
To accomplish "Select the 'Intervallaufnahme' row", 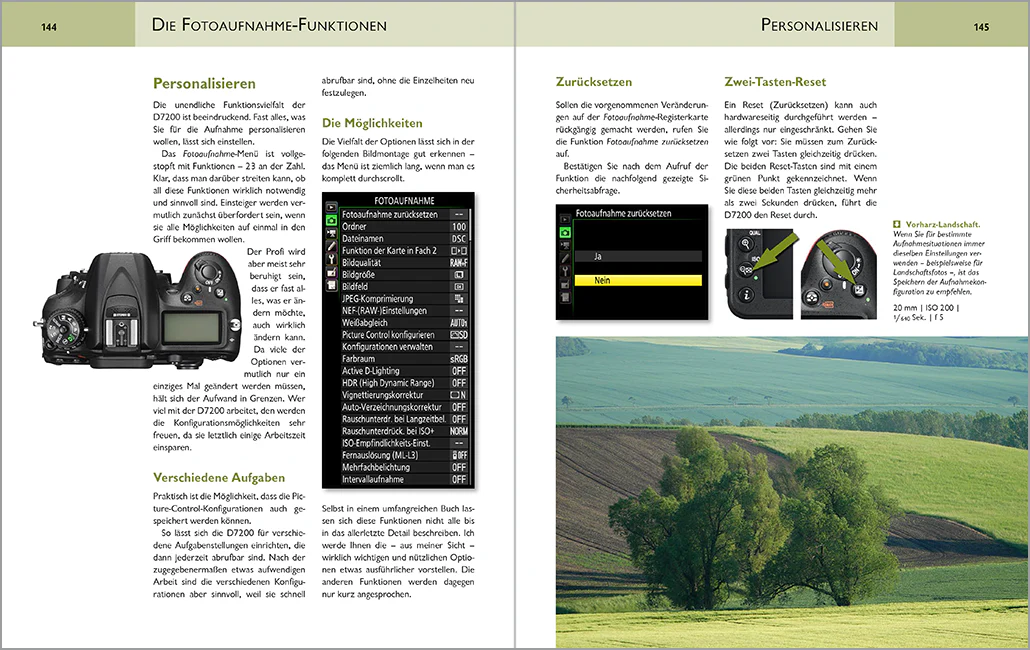I will click(404, 479).
